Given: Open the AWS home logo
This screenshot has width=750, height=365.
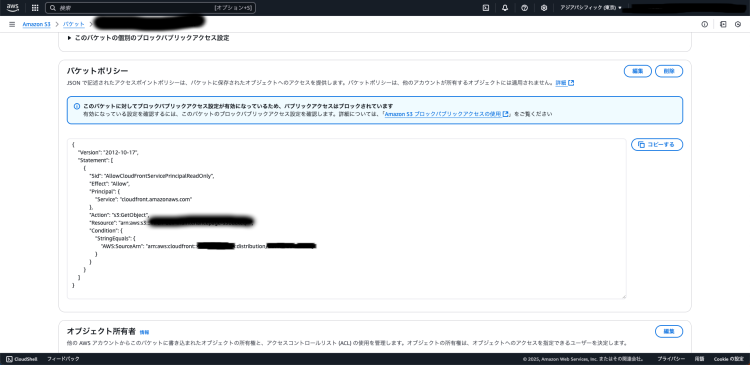Looking at the screenshot, I should click(x=13, y=8).
